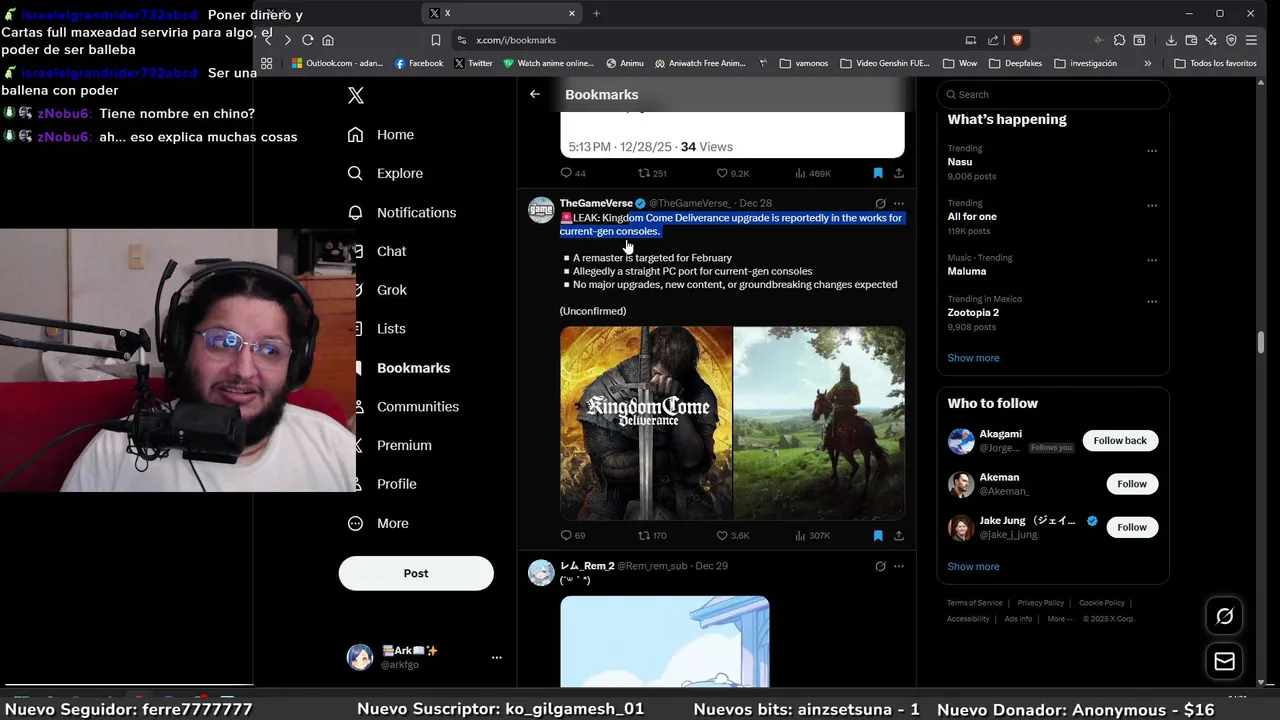Click Grok icon on TheGameVerse post
The height and width of the screenshot is (720, 1280).
[x=880, y=203]
